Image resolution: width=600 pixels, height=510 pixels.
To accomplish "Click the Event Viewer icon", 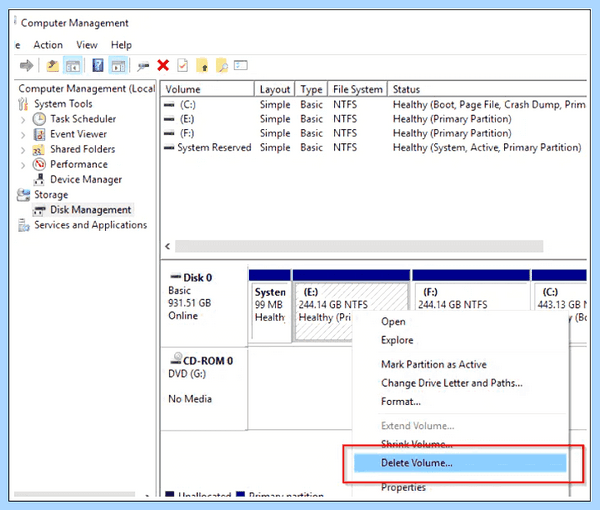I will coord(39,134).
